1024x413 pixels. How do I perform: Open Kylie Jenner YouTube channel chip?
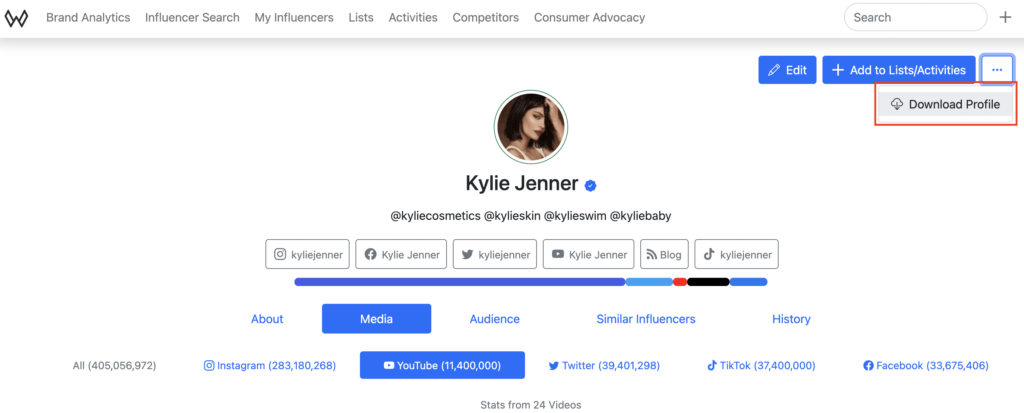[588, 254]
